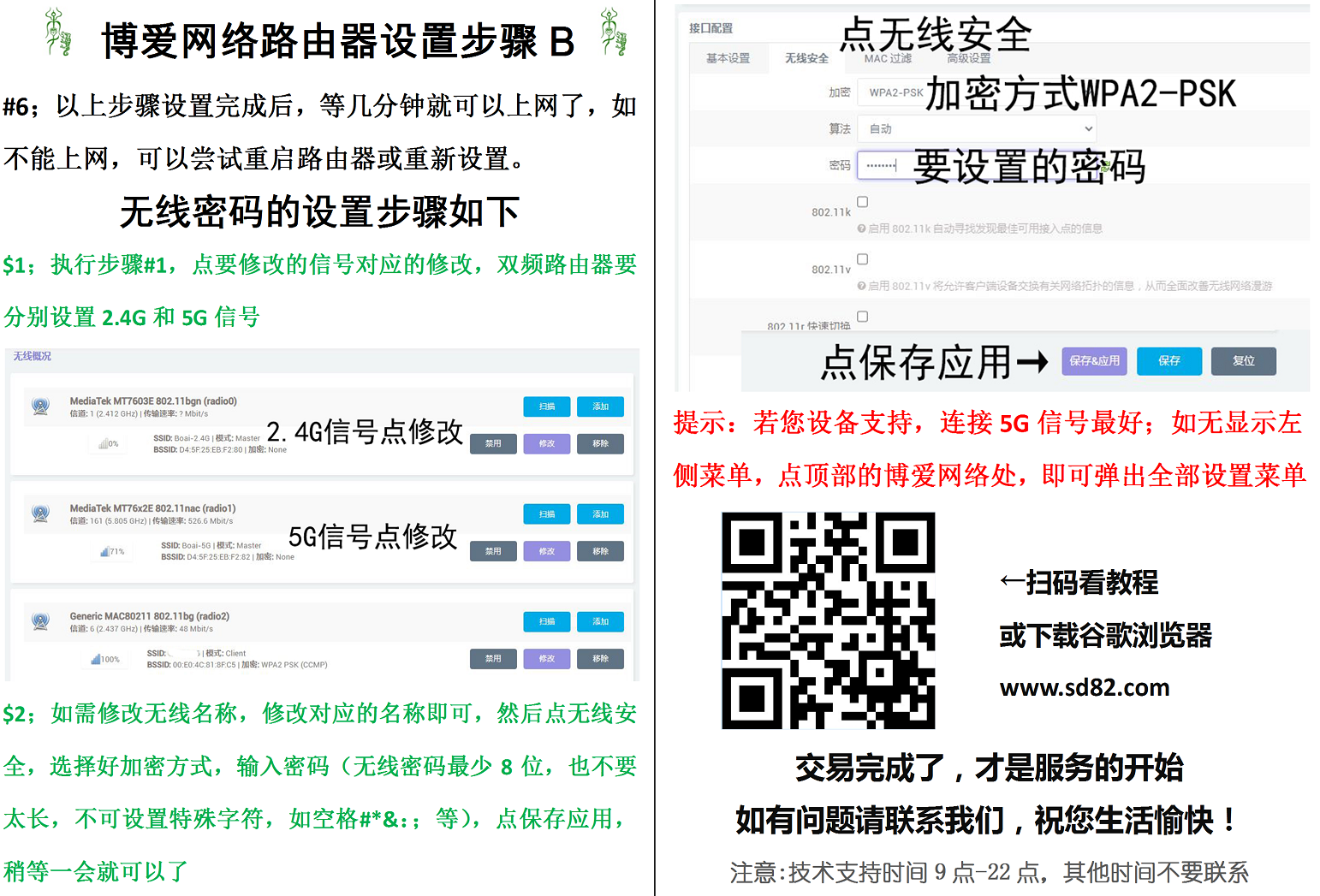Click 修改 for the Boai-2.4G network
1320x896 pixels.
[x=547, y=443]
